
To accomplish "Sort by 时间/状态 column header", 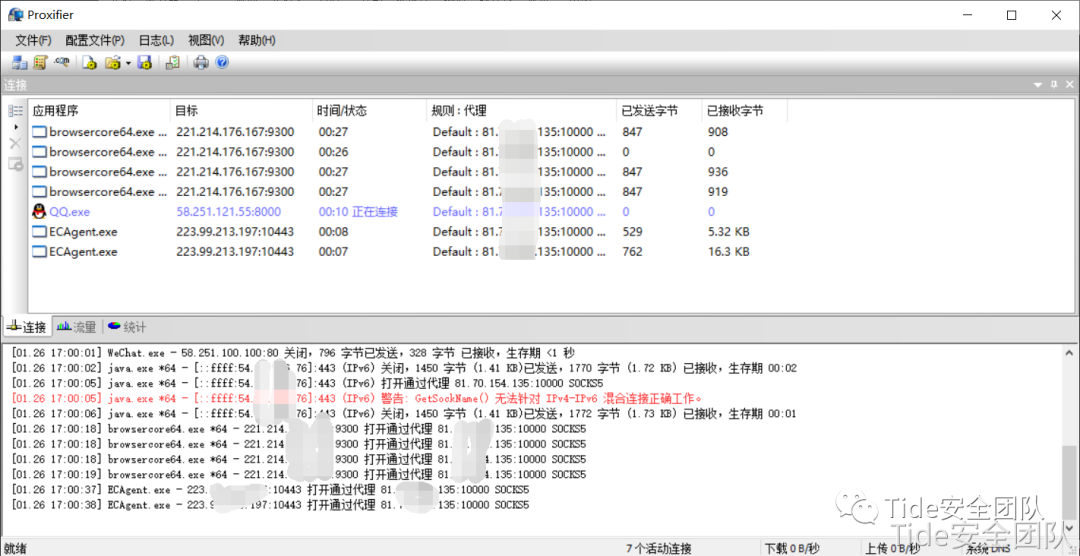I will pos(370,110).
